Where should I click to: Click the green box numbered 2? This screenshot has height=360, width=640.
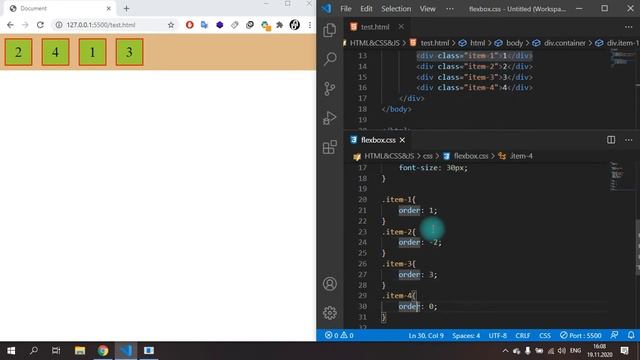[x=18, y=52]
